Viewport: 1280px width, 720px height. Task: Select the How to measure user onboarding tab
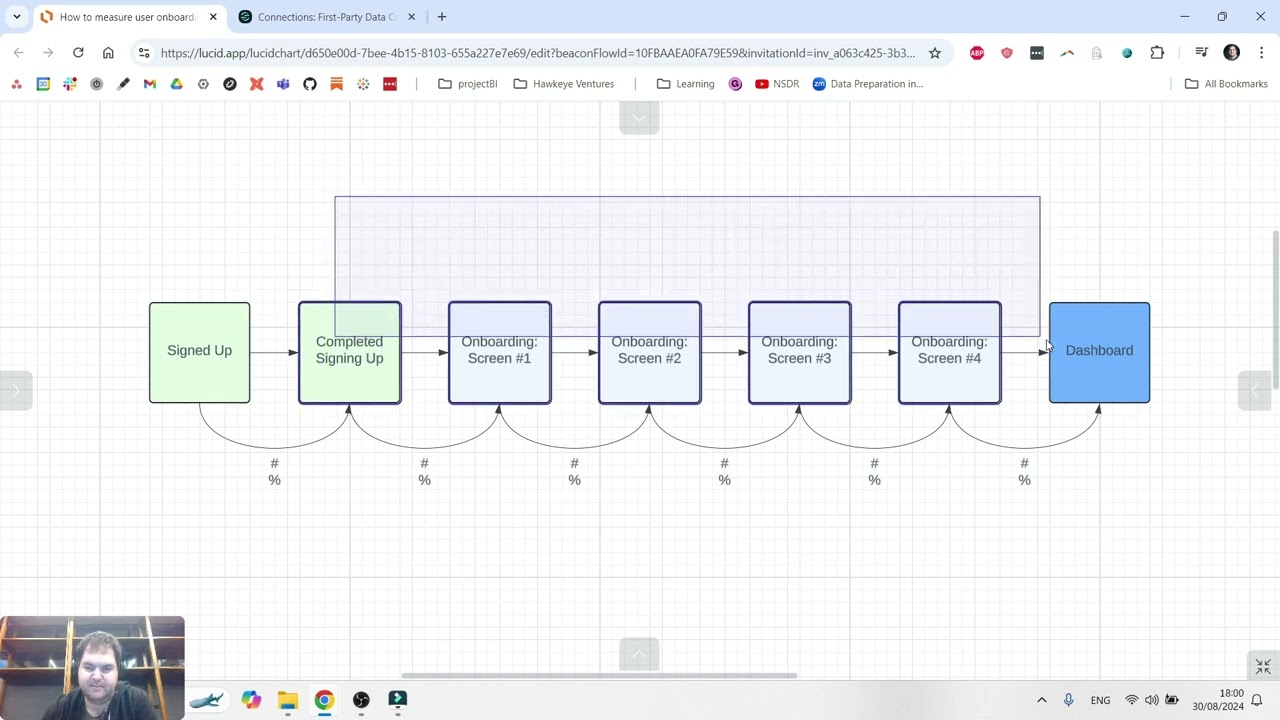click(x=127, y=17)
